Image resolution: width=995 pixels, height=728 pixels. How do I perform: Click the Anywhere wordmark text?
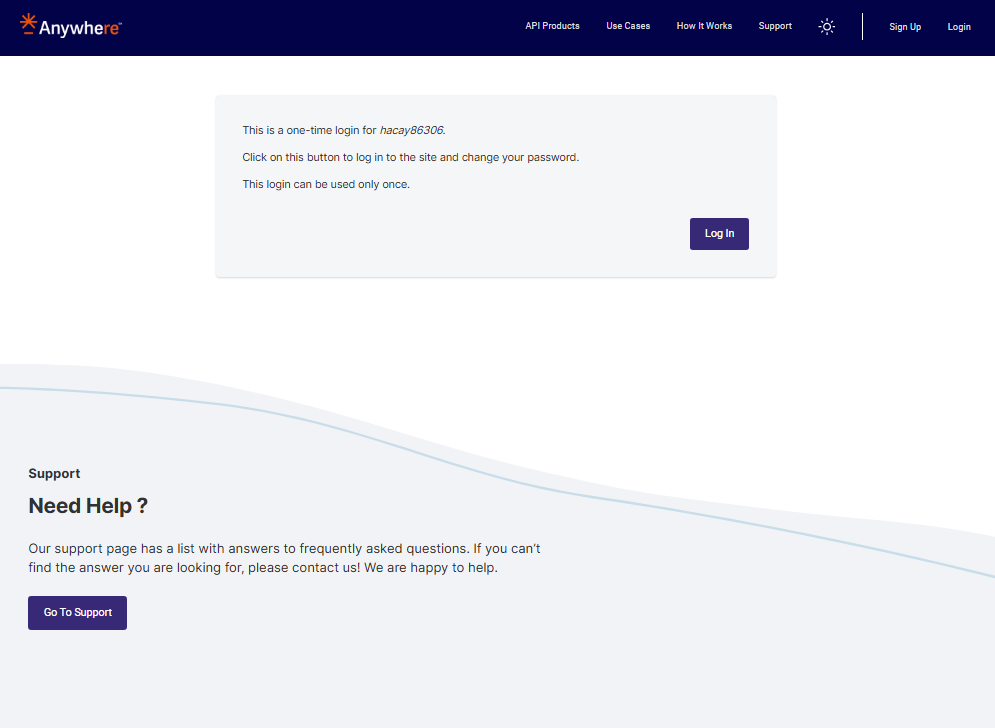click(x=80, y=28)
